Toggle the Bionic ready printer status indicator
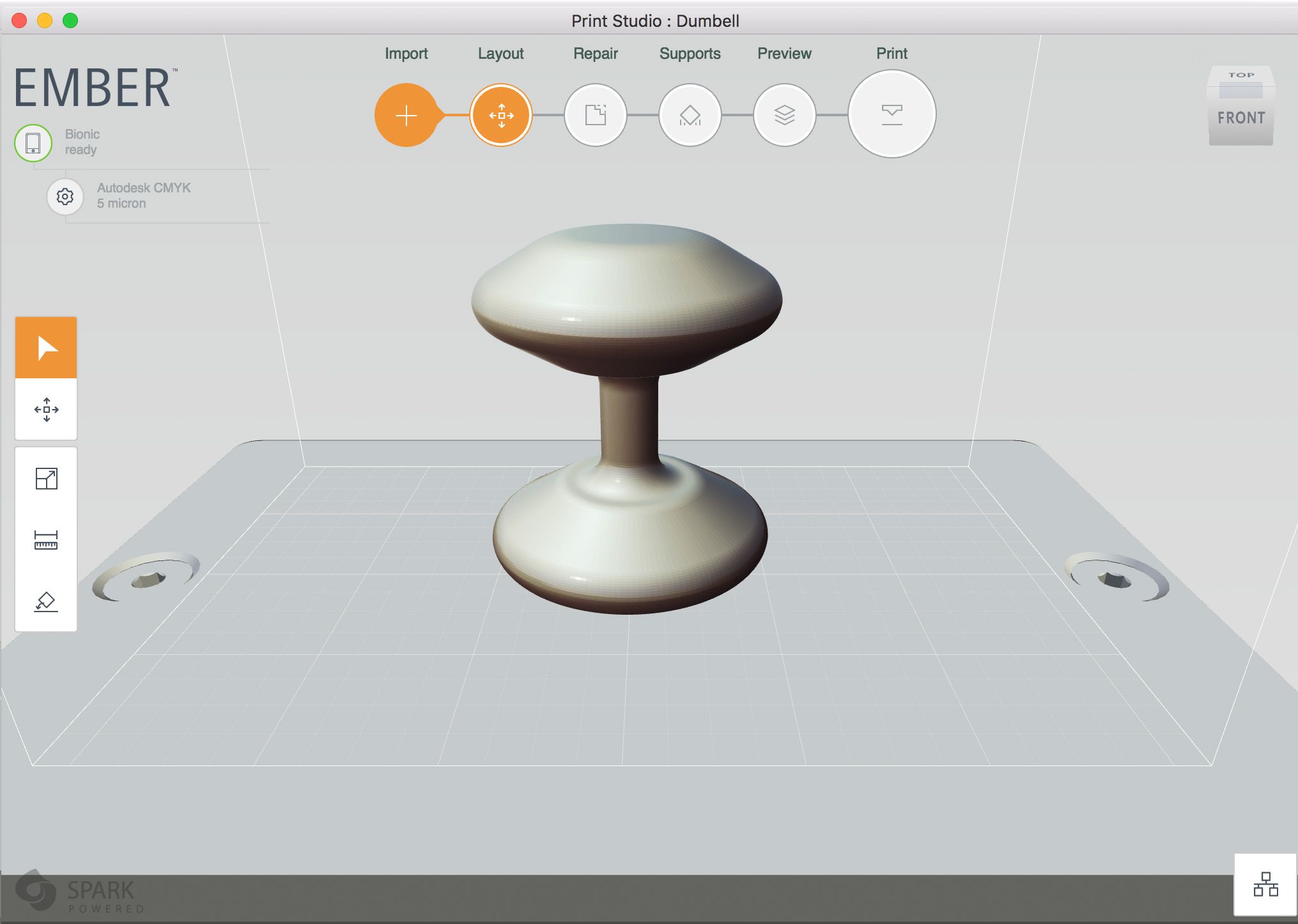 click(33, 143)
